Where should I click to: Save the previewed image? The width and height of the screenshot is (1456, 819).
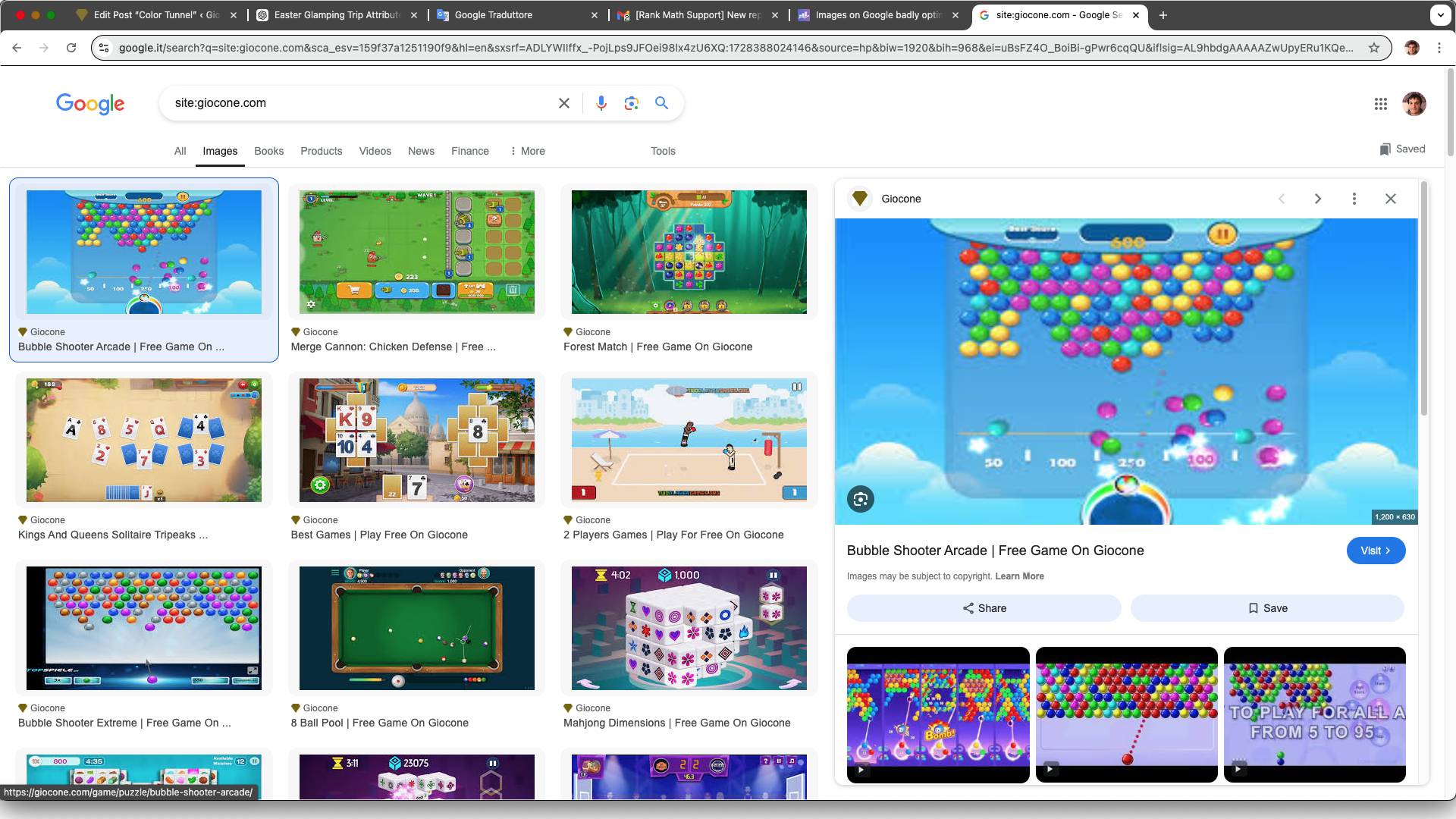click(1266, 608)
